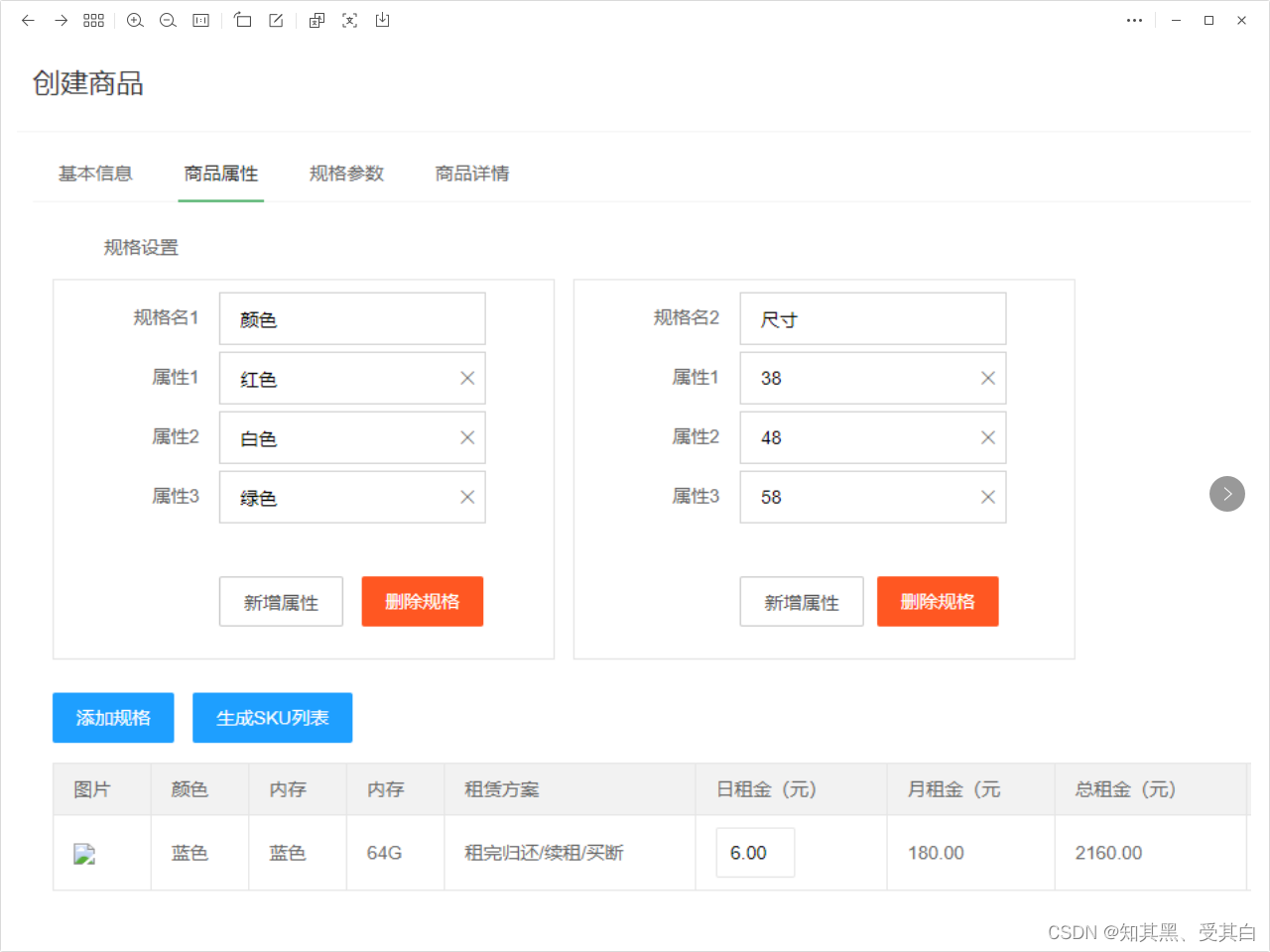
Task: Open the three-dot more options menu
Action: 1134,20
